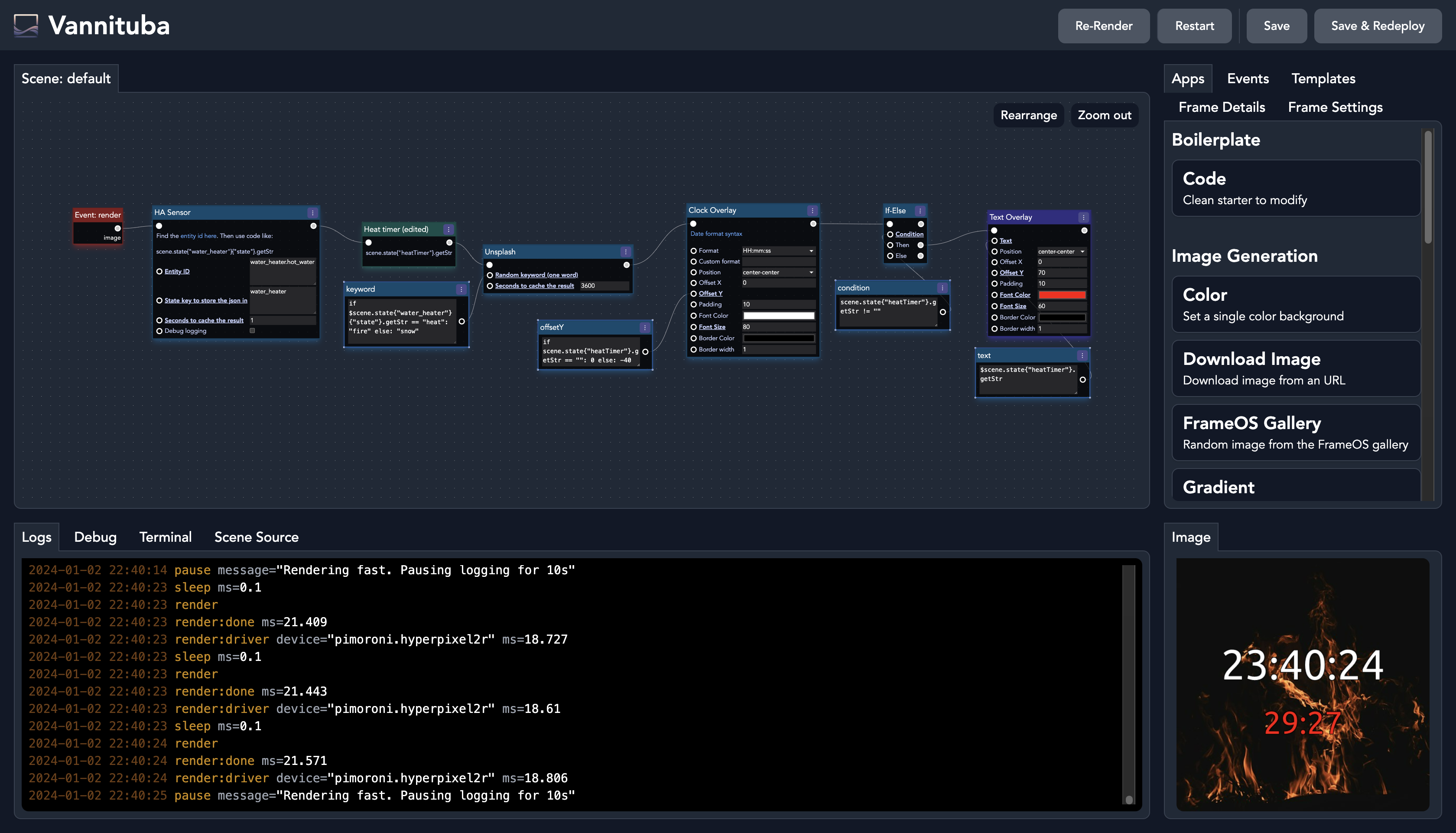Click the keyword code node menu icon
This screenshot has width=1456, height=833.
(461, 290)
